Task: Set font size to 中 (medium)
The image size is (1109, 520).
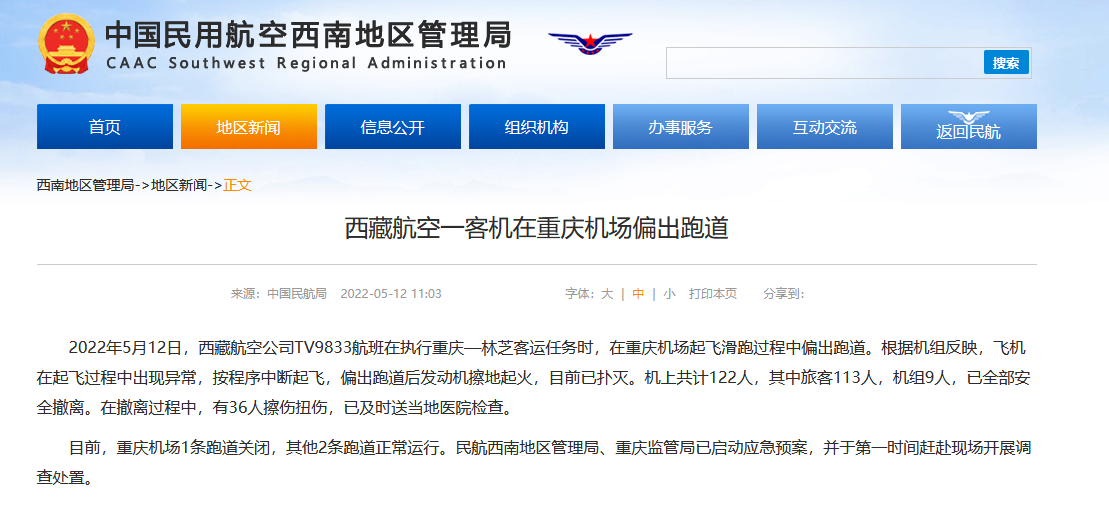Action: [638, 294]
